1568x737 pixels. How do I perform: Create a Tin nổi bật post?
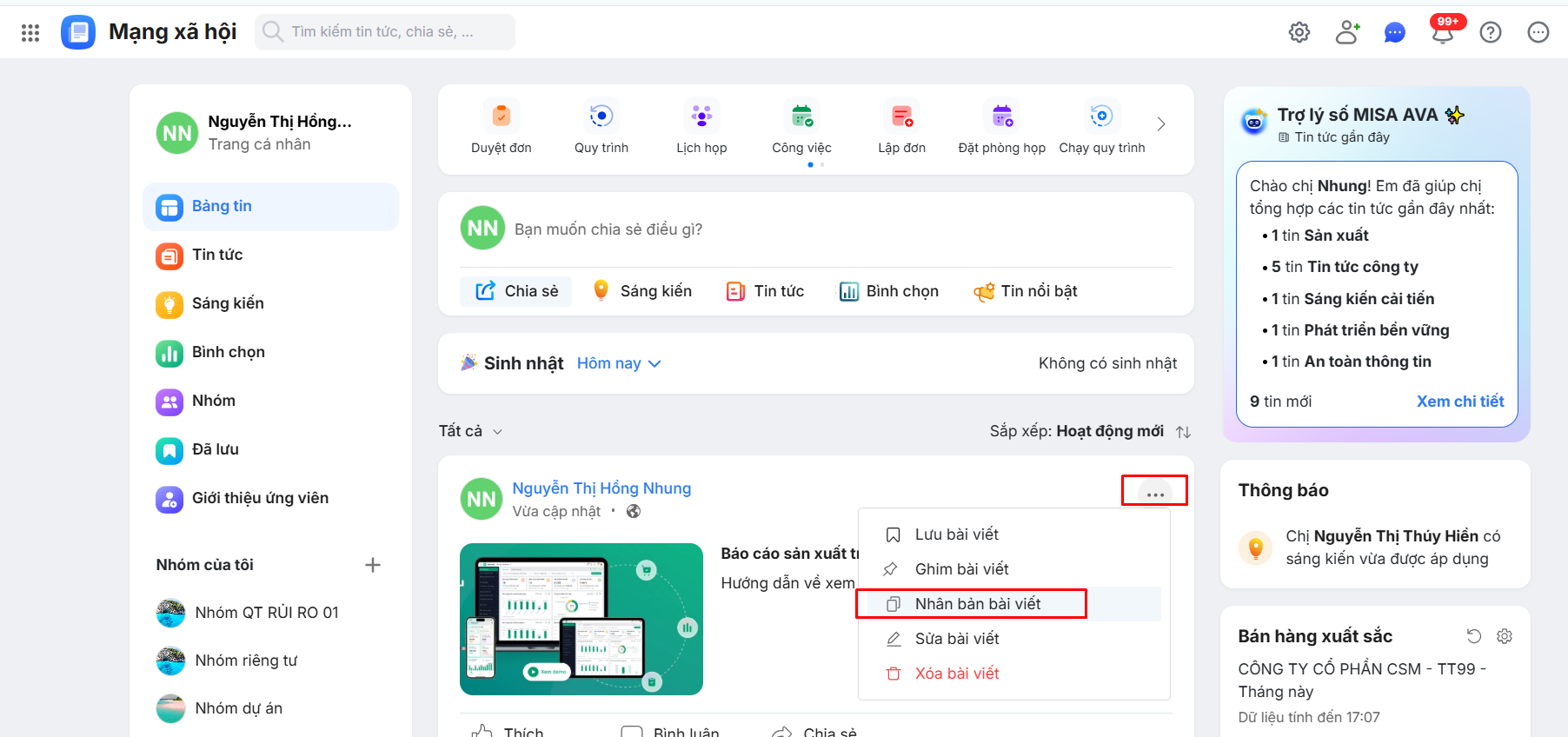[1025, 291]
